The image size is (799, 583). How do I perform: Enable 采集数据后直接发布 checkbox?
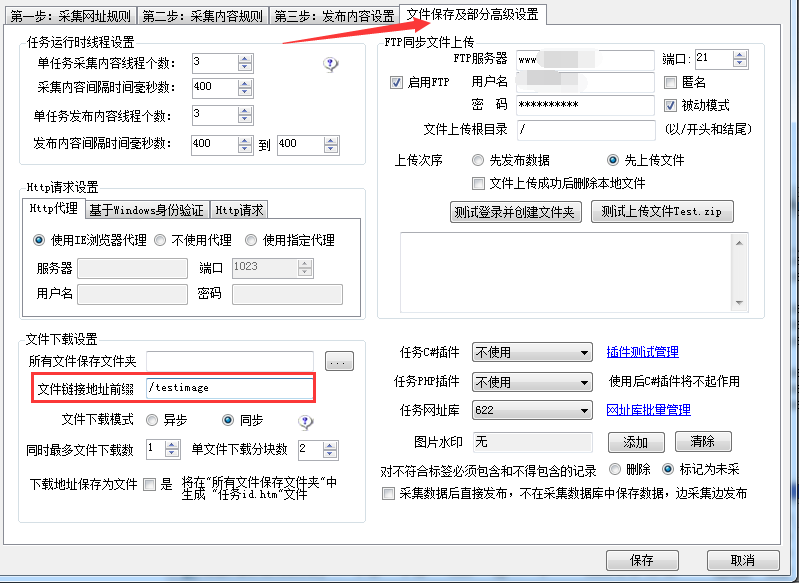coord(388,493)
